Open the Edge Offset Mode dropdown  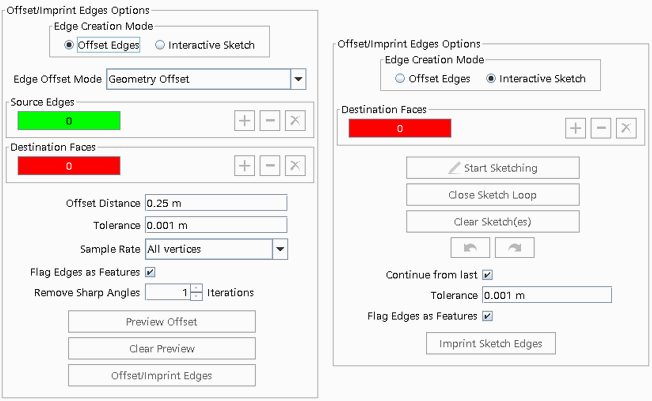(x=298, y=79)
